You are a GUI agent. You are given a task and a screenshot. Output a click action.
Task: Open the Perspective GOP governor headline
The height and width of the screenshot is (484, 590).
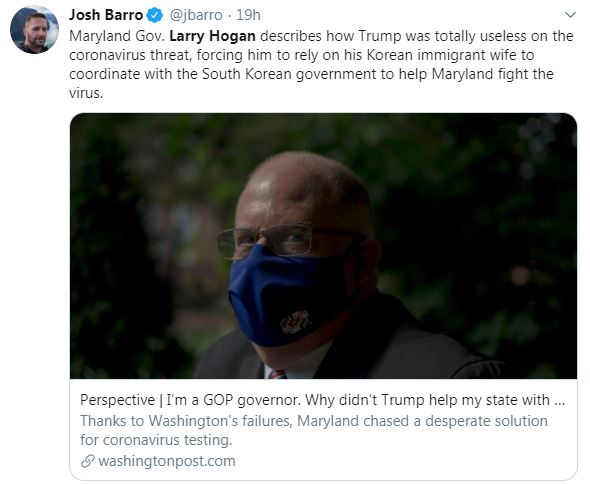322,400
